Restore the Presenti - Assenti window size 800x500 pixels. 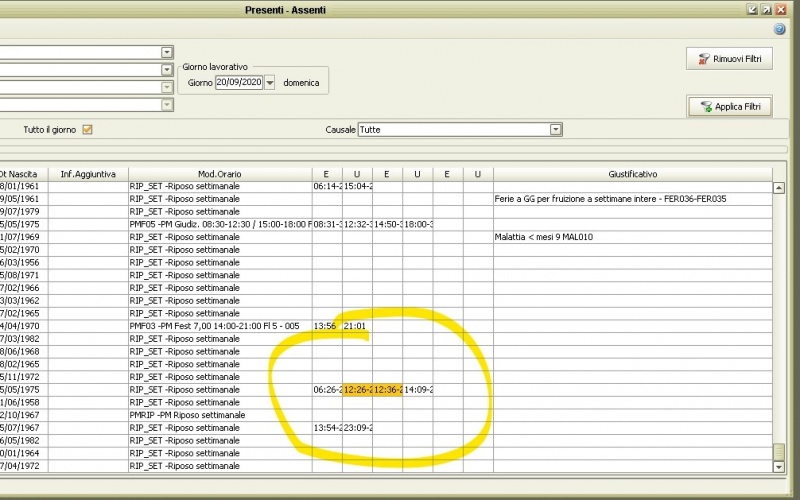pos(766,9)
